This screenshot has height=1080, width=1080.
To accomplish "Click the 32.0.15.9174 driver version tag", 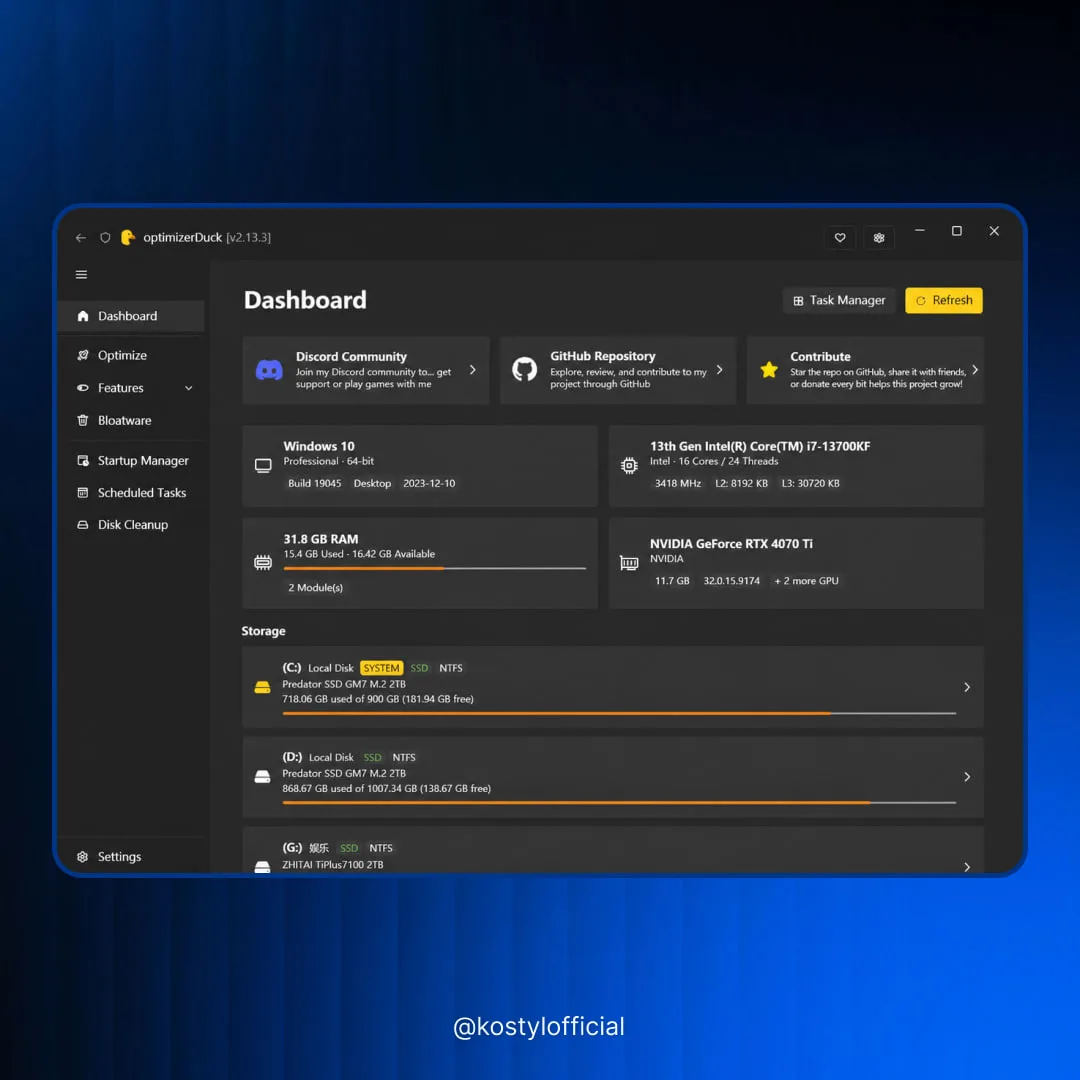I will click(x=731, y=581).
